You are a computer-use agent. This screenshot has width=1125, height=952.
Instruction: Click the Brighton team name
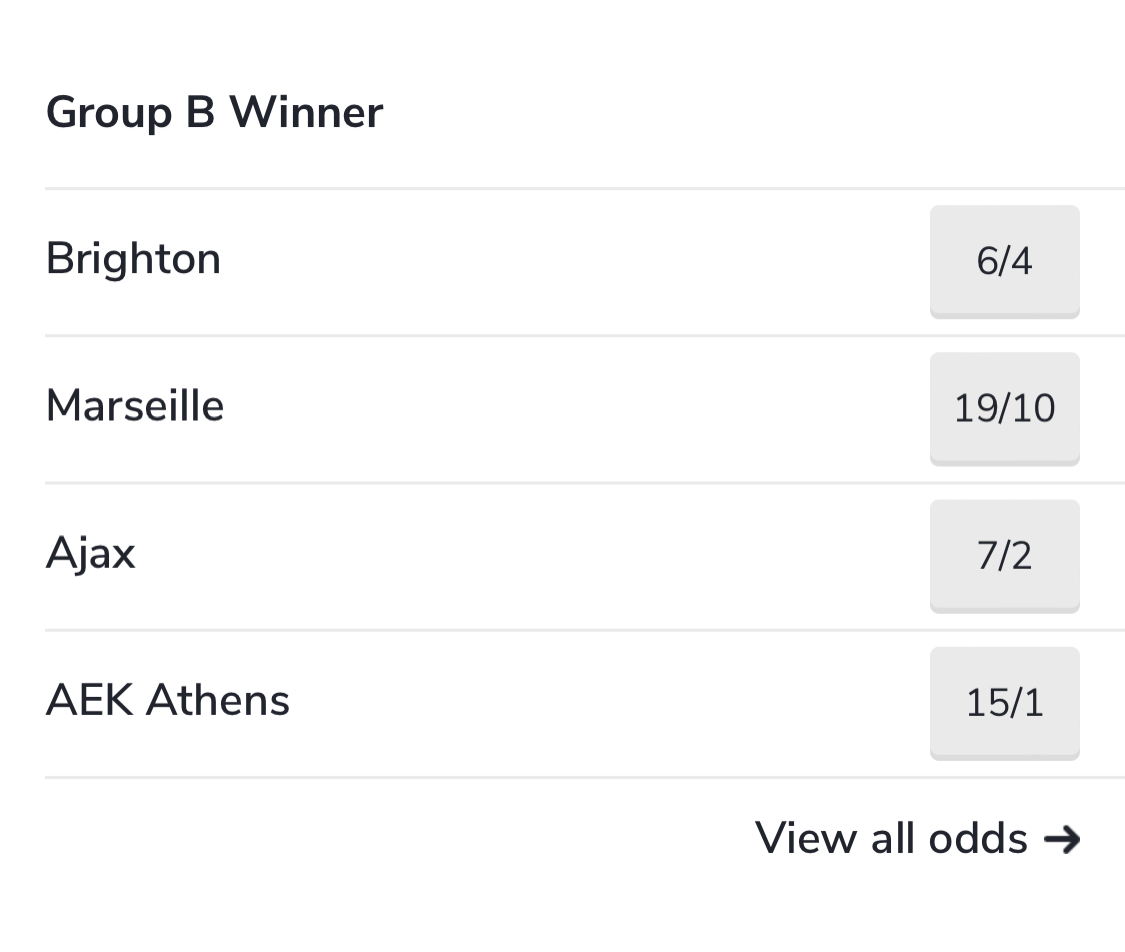[x=133, y=258]
